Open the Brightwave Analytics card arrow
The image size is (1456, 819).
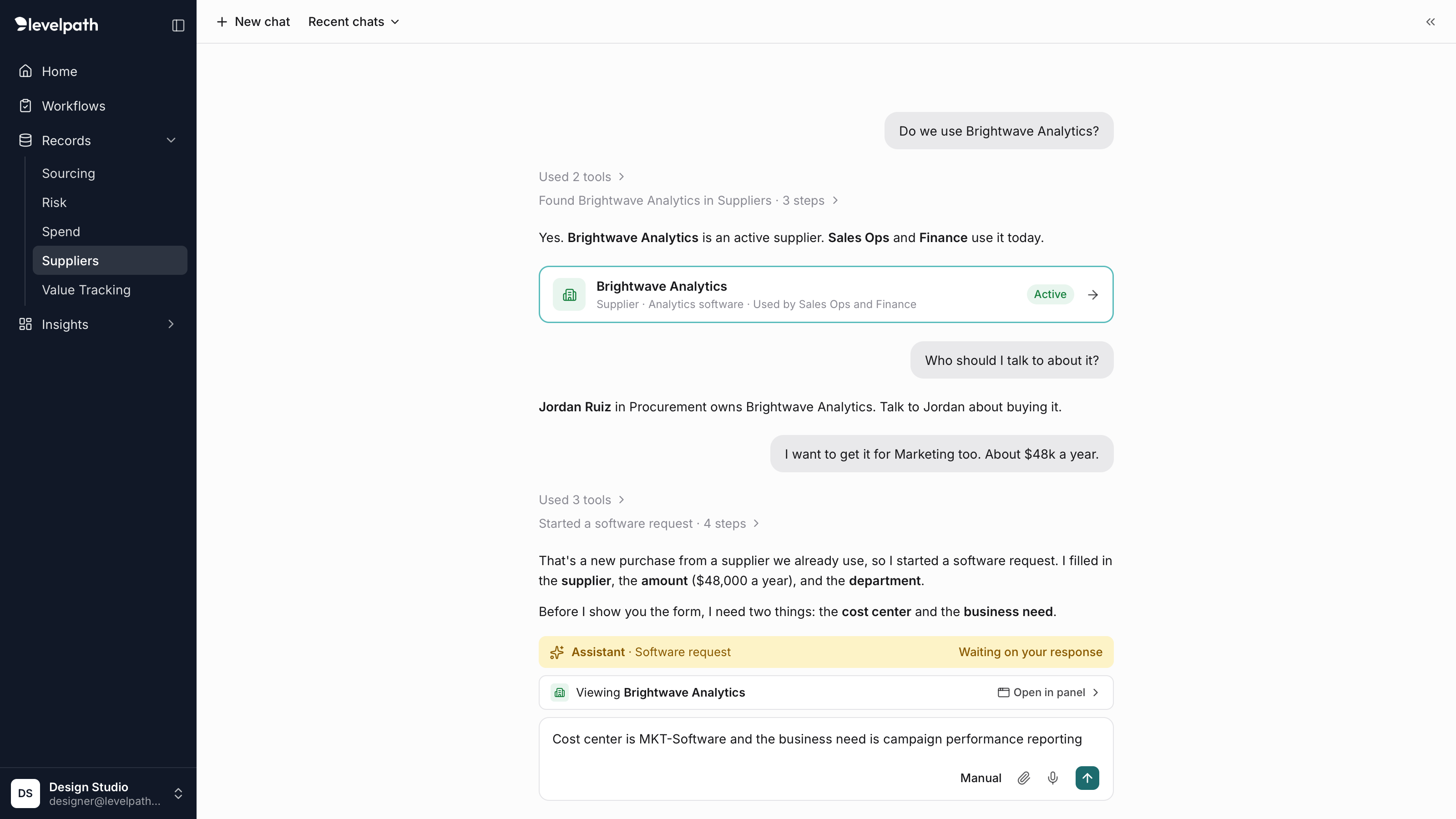[x=1093, y=294]
